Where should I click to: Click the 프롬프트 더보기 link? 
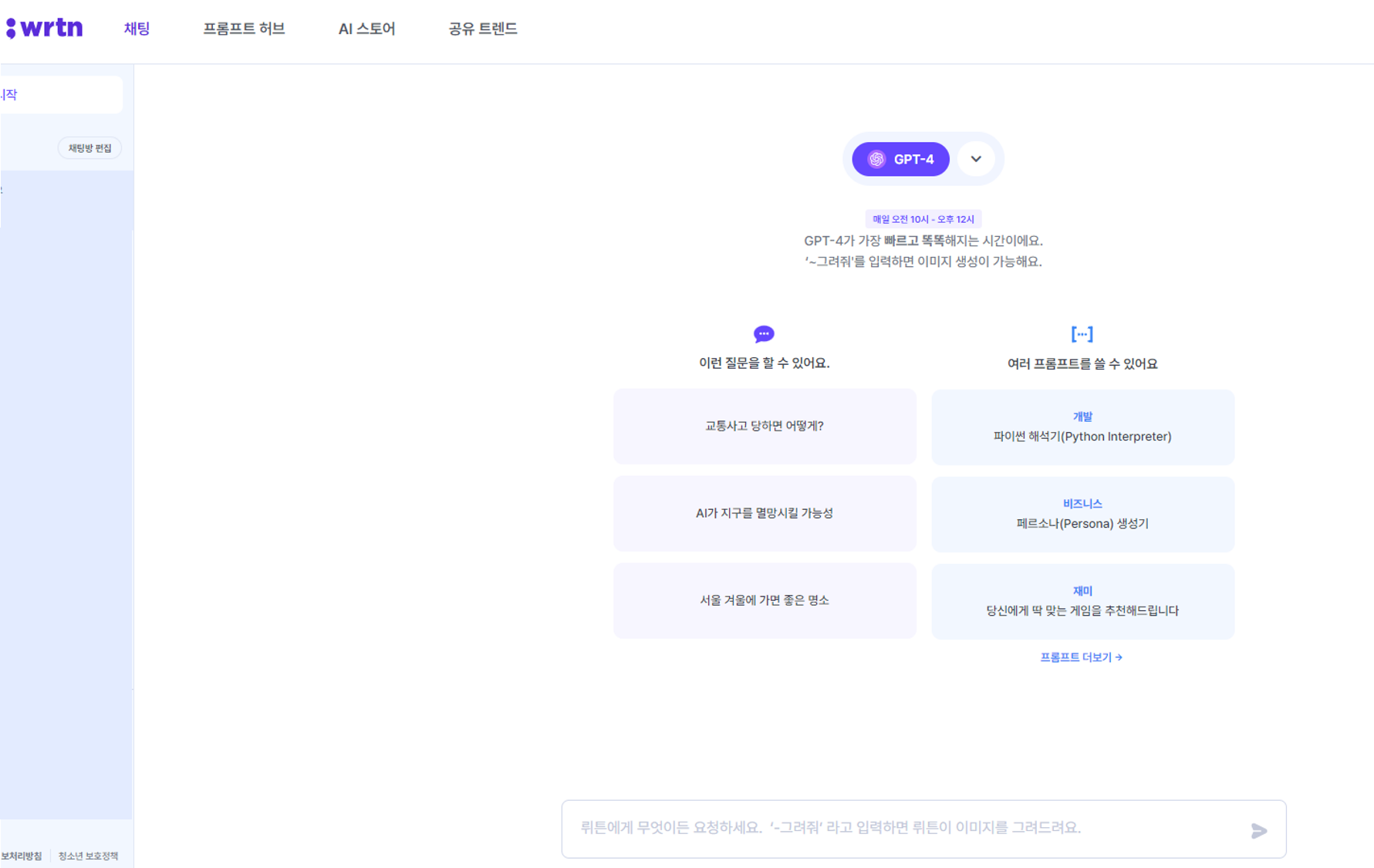(1075, 657)
